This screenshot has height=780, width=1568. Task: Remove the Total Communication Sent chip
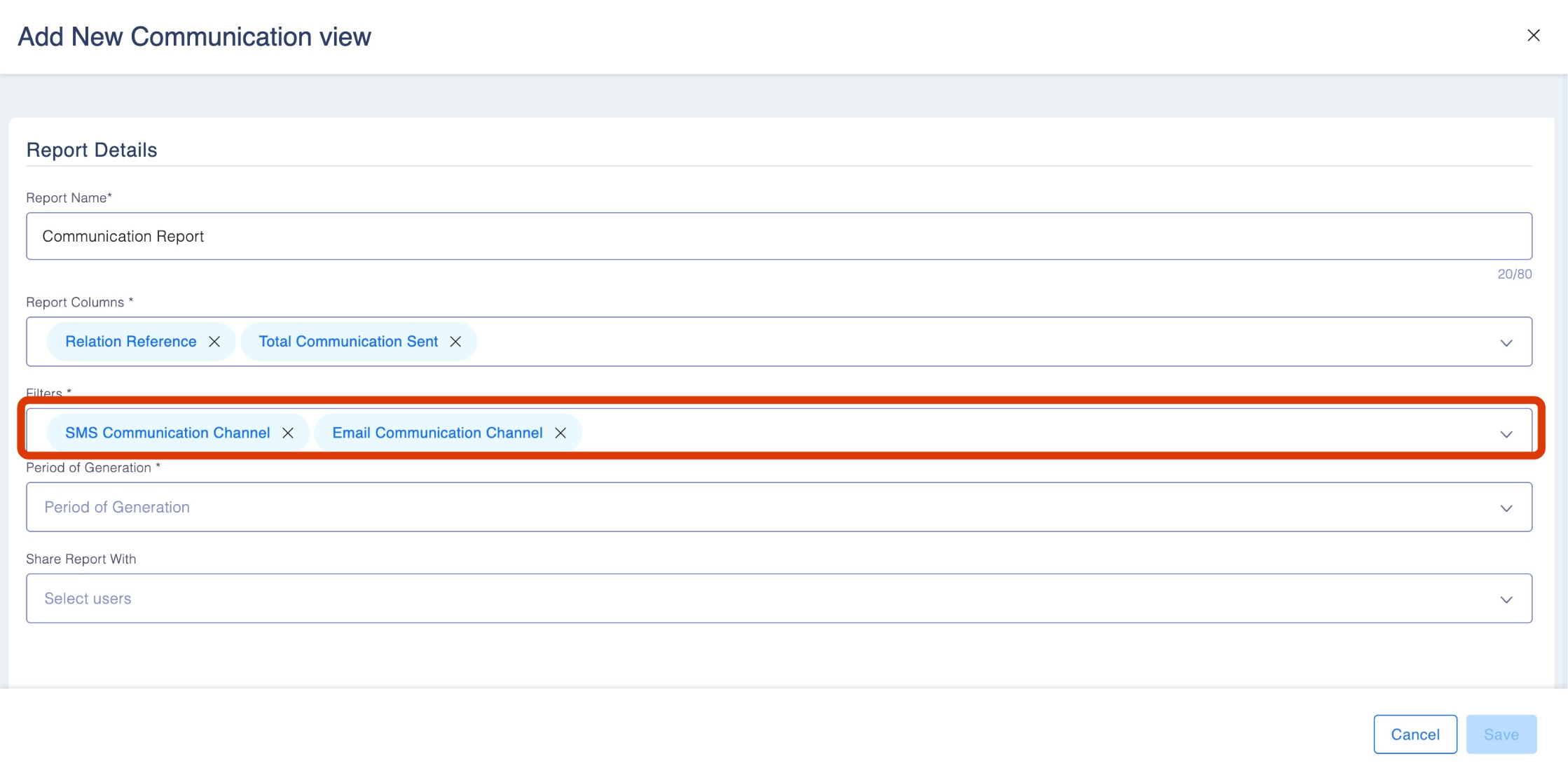point(455,342)
